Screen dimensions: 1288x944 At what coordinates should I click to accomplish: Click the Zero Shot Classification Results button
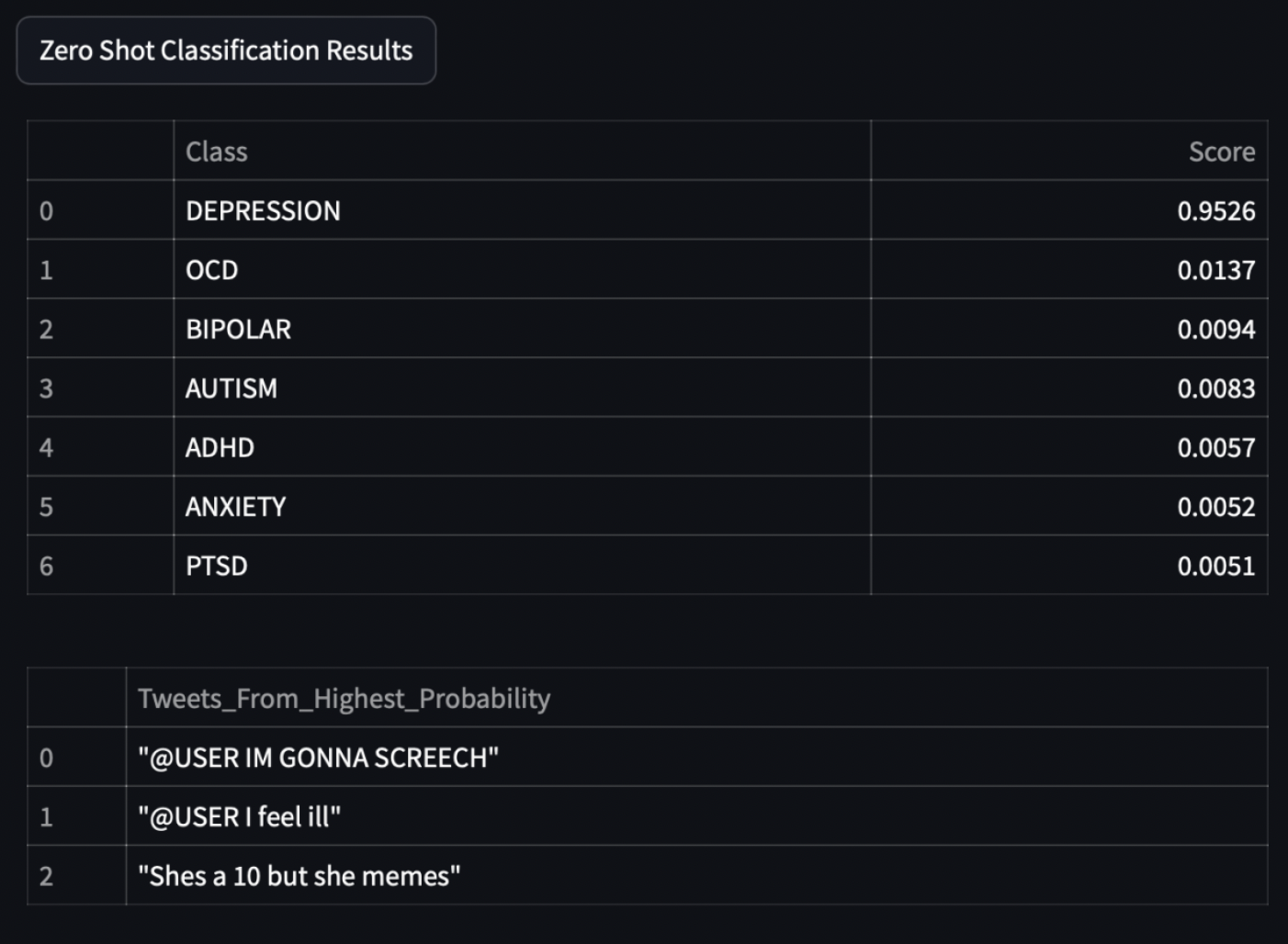(x=226, y=51)
